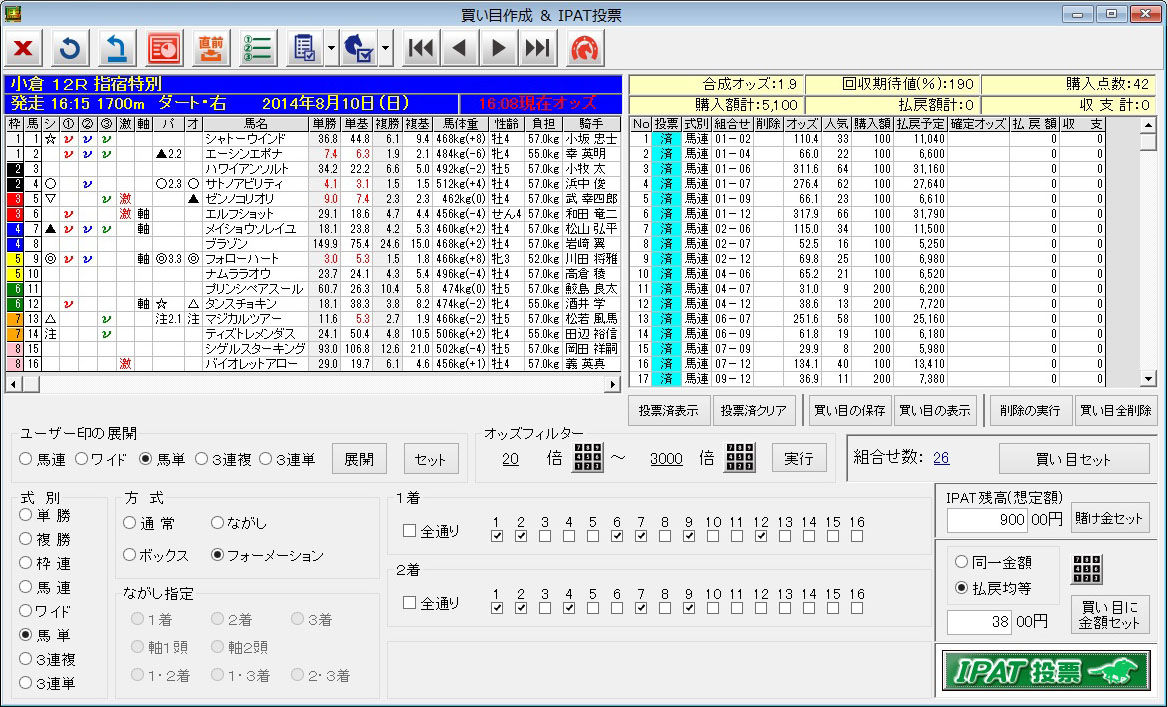Click the application icon in title bar
Viewport: 1168px width, 707px height.
pos(12,13)
